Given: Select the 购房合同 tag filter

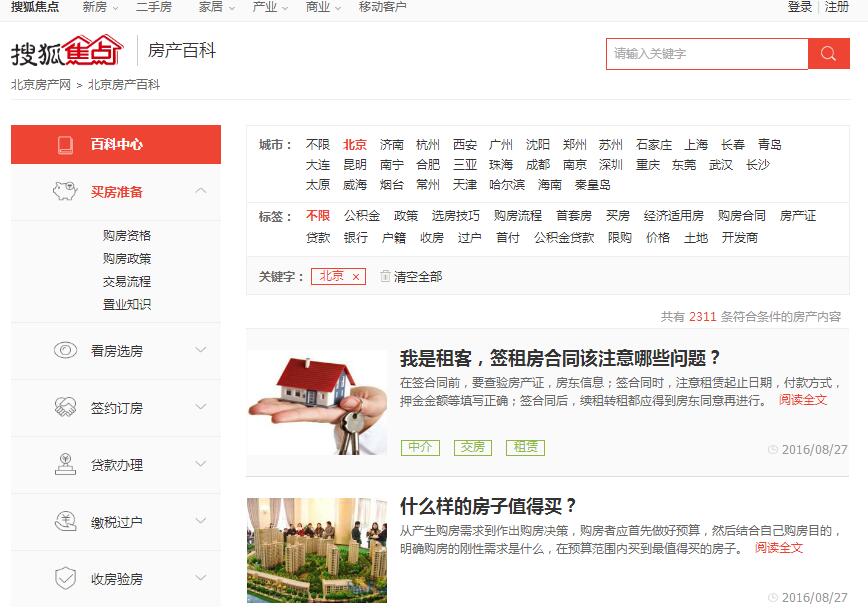Looking at the screenshot, I should pyautogui.click(x=742, y=216).
